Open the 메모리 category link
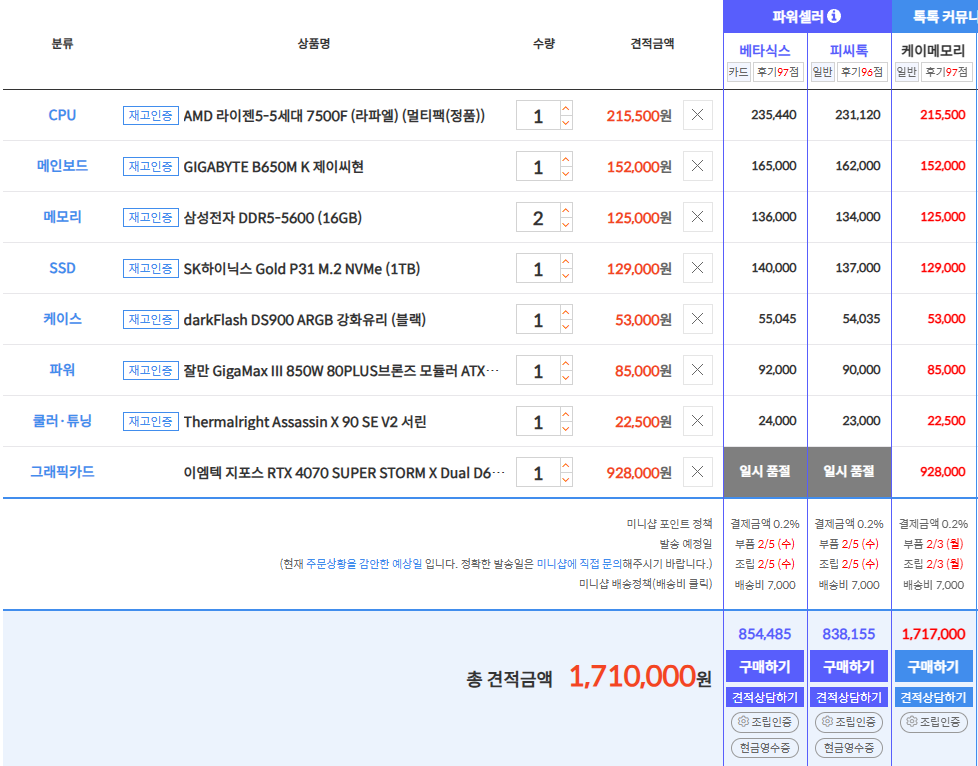Screen dimensions: 978x766 coord(62,217)
